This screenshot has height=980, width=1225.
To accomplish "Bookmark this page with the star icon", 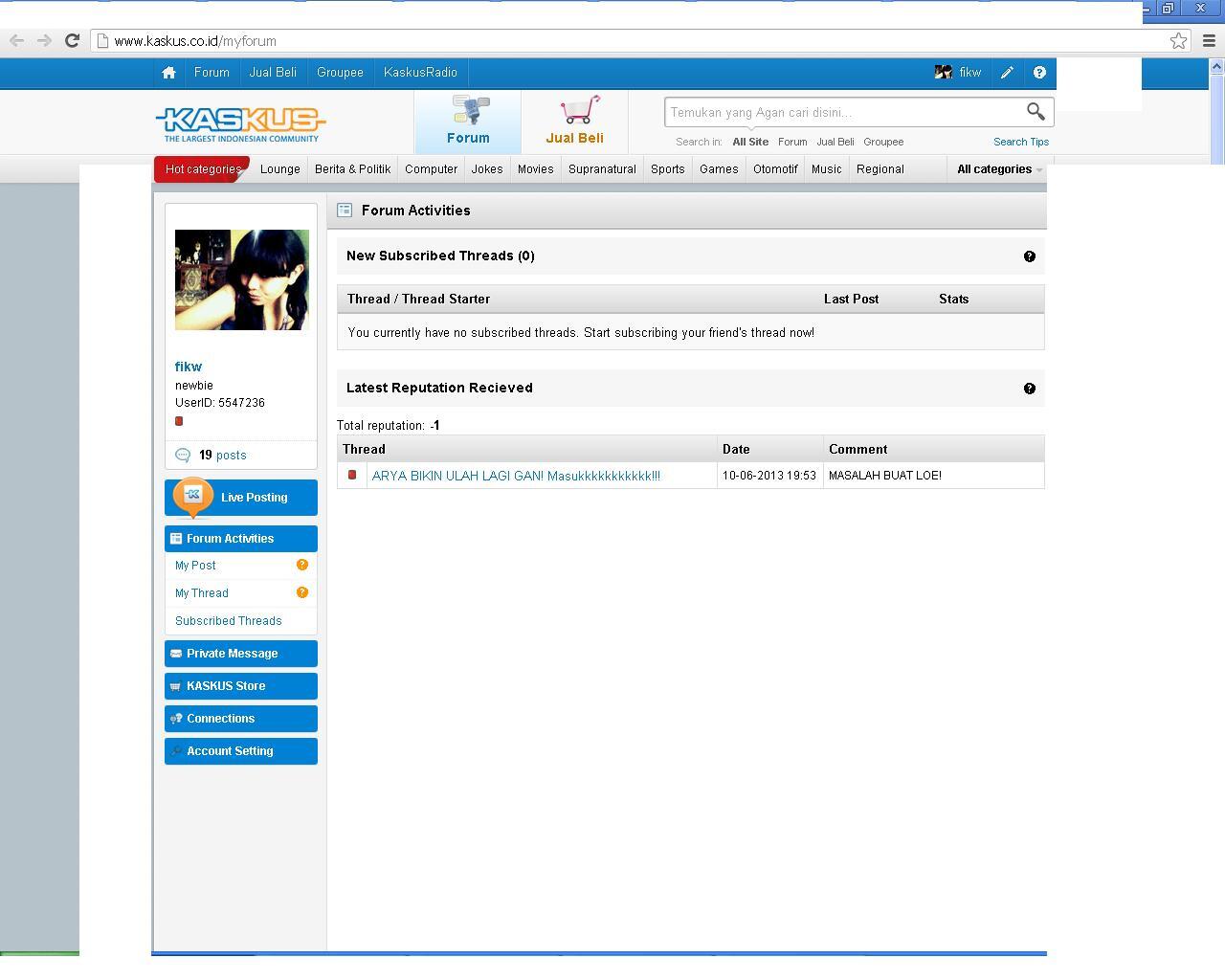I will pyautogui.click(x=1178, y=40).
